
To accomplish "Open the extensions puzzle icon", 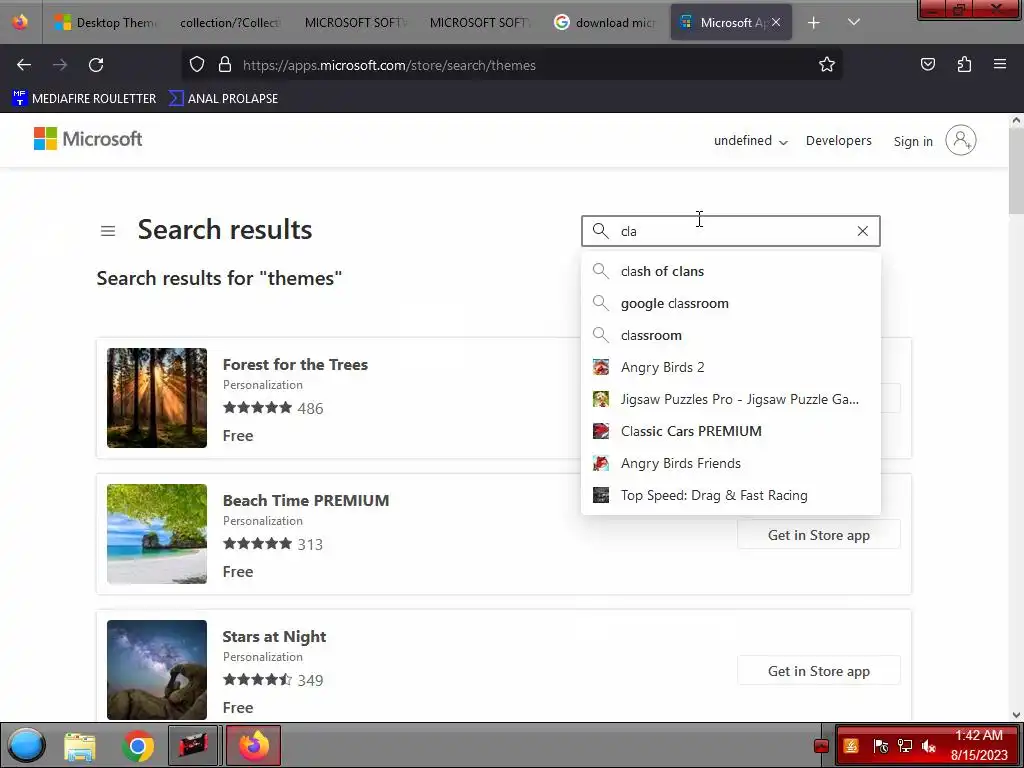I will pos(964,65).
